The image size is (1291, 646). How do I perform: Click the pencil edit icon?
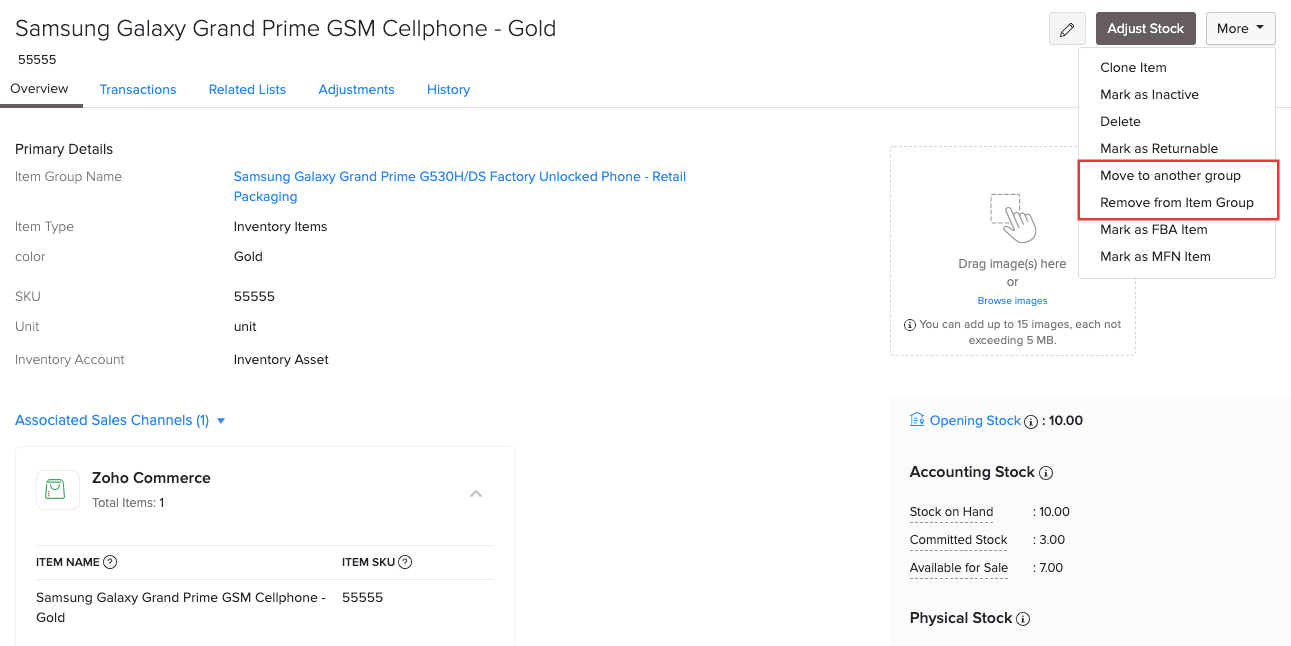click(x=1066, y=28)
